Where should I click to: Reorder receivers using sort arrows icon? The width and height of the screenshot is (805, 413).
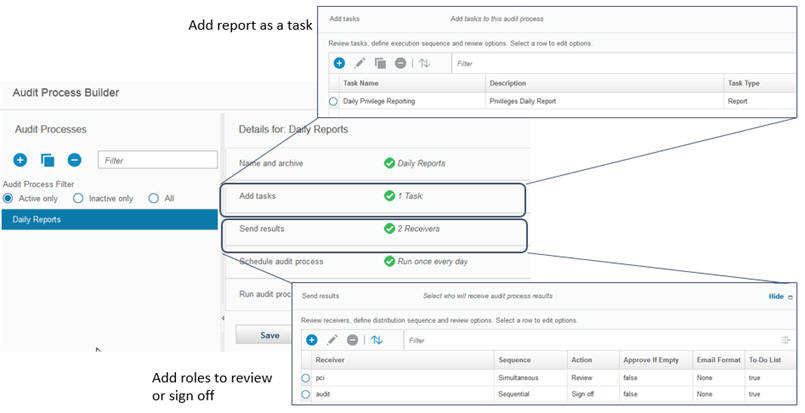pos(377,340)
